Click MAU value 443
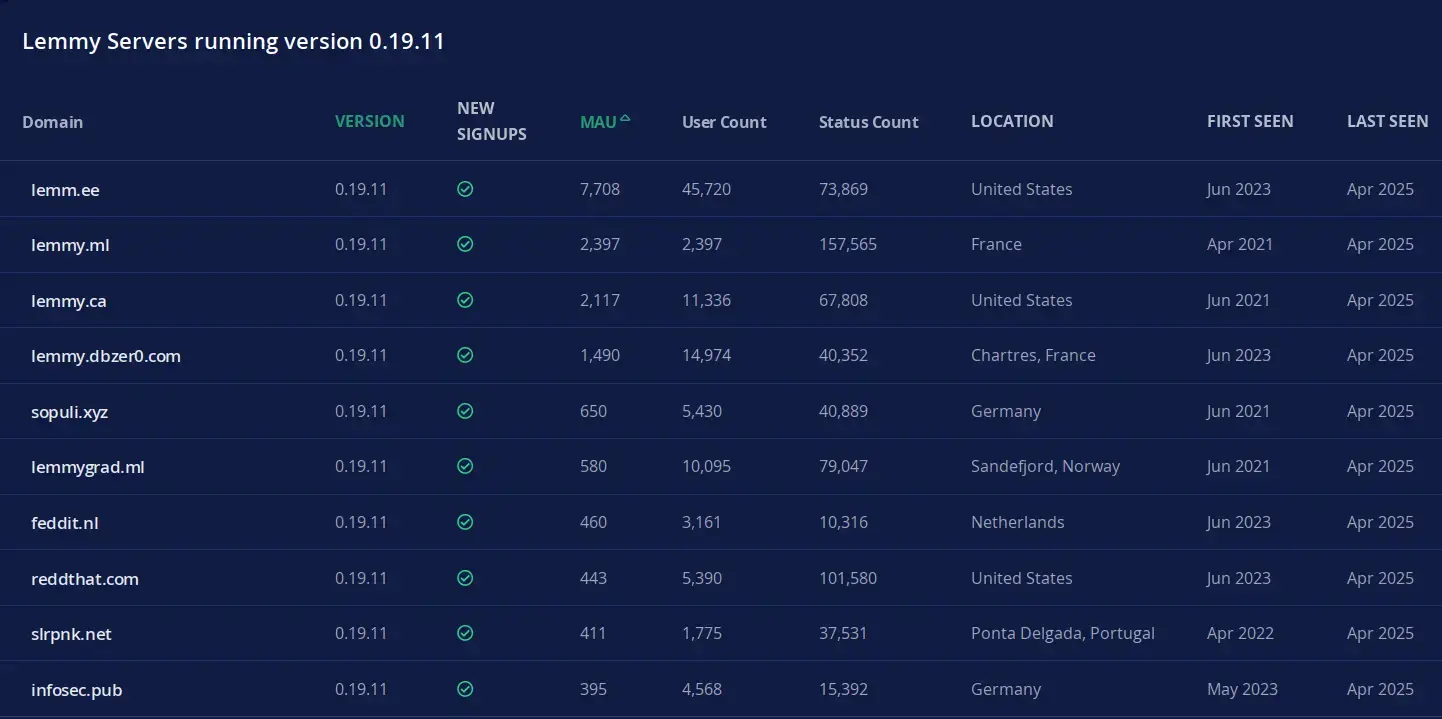Image resolution: width=1442 pixels, height=719 pixels. click(x=593, y=578)
